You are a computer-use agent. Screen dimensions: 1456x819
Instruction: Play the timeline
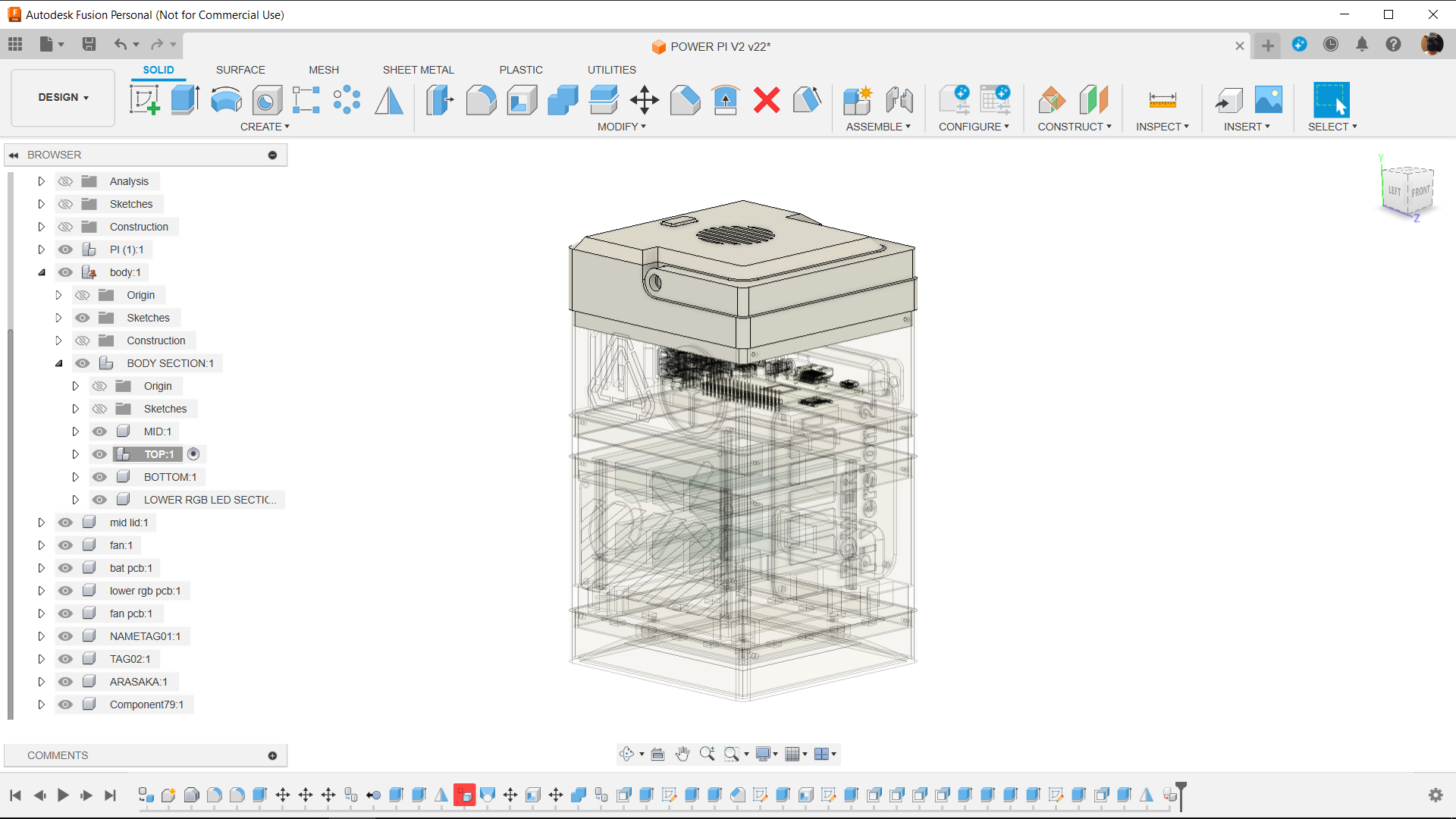tap(63, 795)
